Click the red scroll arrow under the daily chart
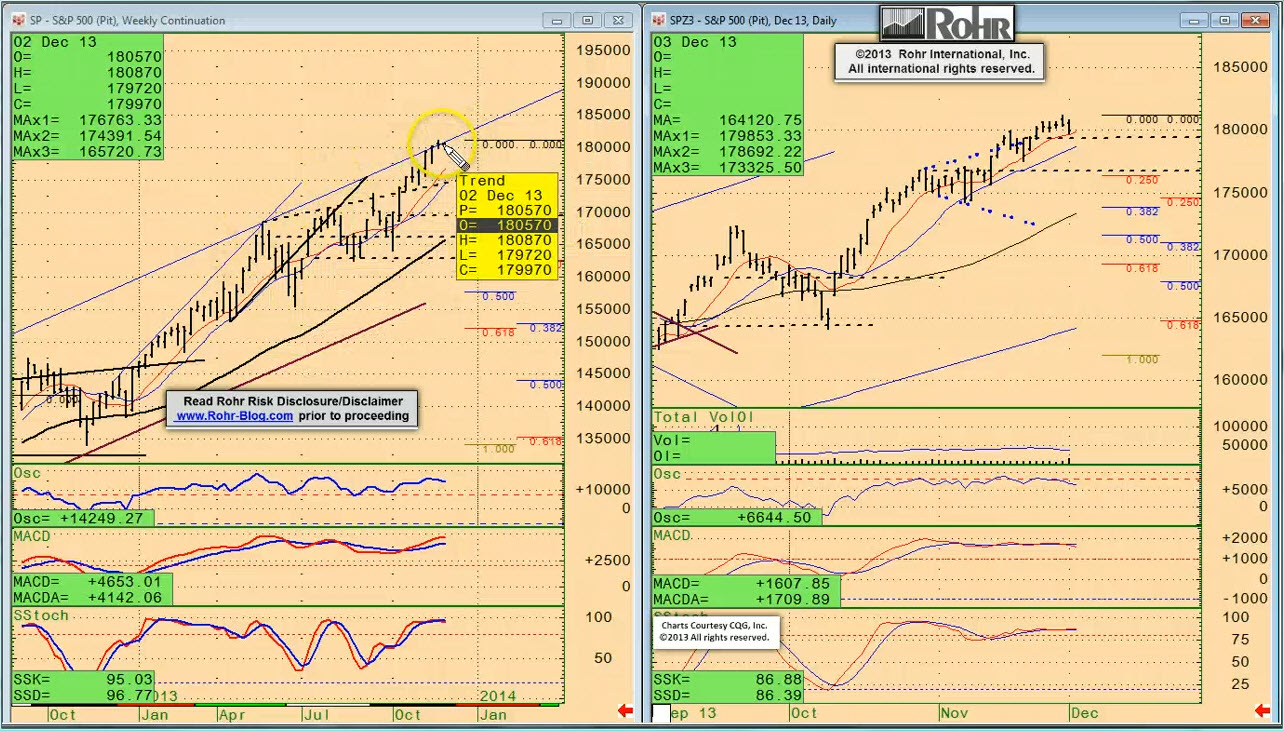The height and width of the screenshot is (731, 1284). tap(1263, 711)
